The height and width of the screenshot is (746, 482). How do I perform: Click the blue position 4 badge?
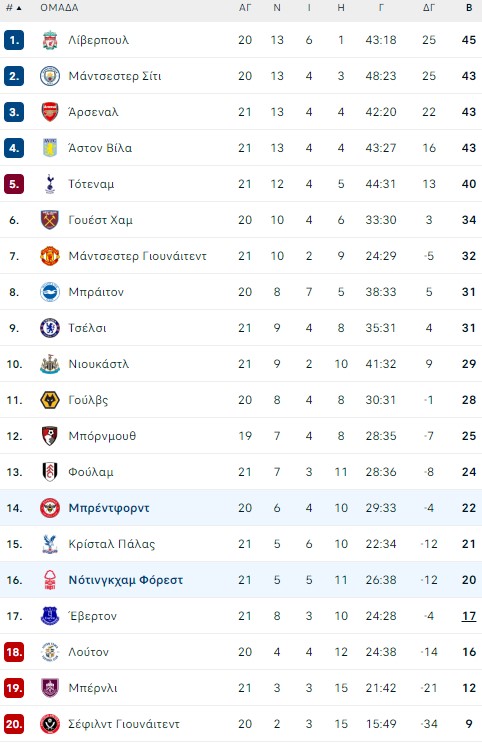tap(14, 148)
